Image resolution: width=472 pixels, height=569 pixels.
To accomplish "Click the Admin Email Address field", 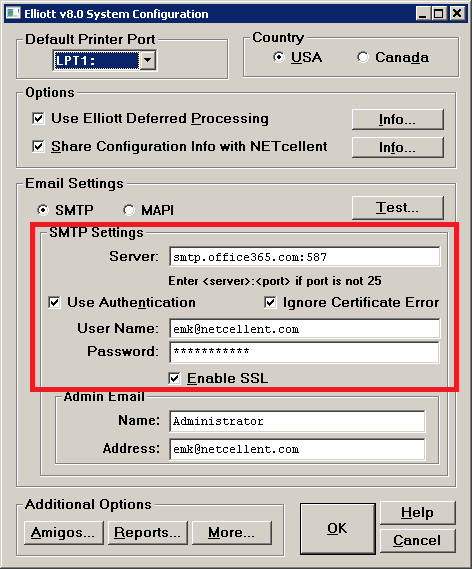I will coord(297,449).
